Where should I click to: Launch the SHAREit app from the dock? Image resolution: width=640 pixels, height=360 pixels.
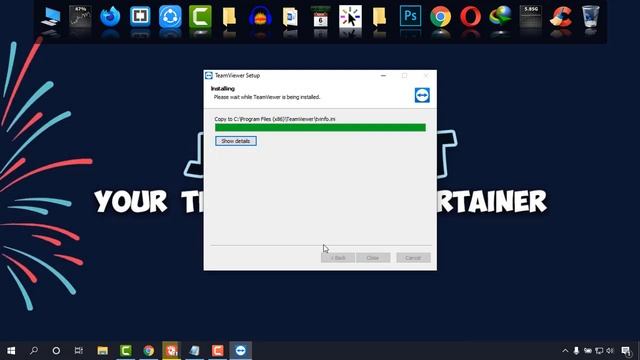click(170, 17)
